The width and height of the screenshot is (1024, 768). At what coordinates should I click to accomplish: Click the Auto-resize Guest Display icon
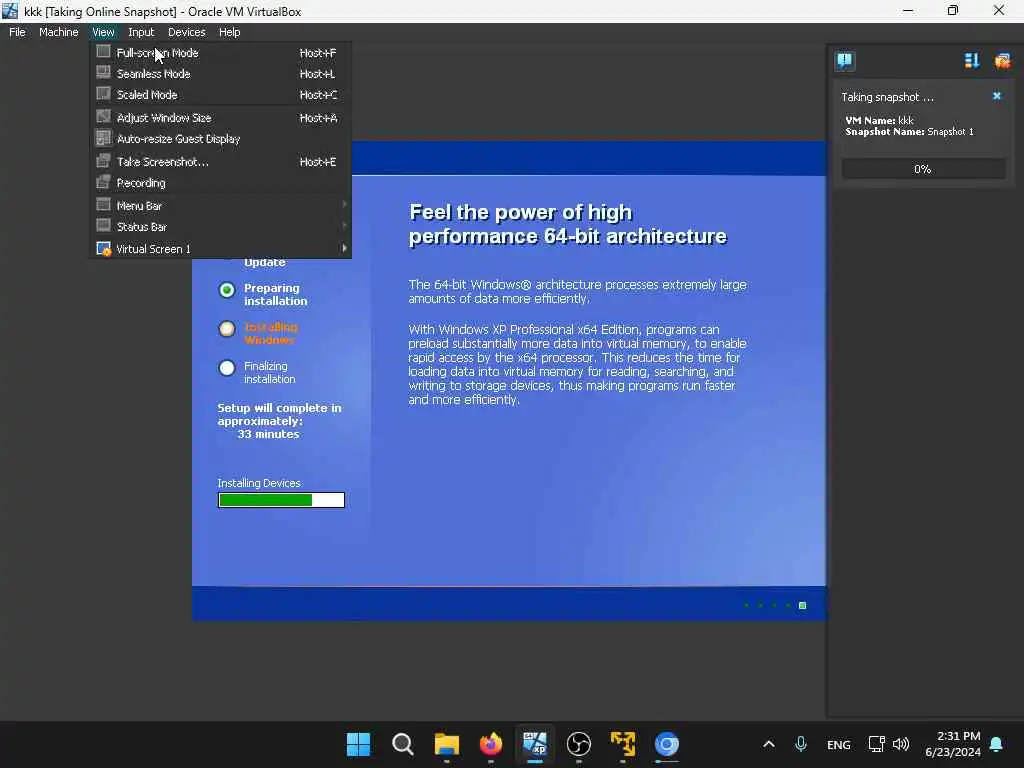click(103, 138)
